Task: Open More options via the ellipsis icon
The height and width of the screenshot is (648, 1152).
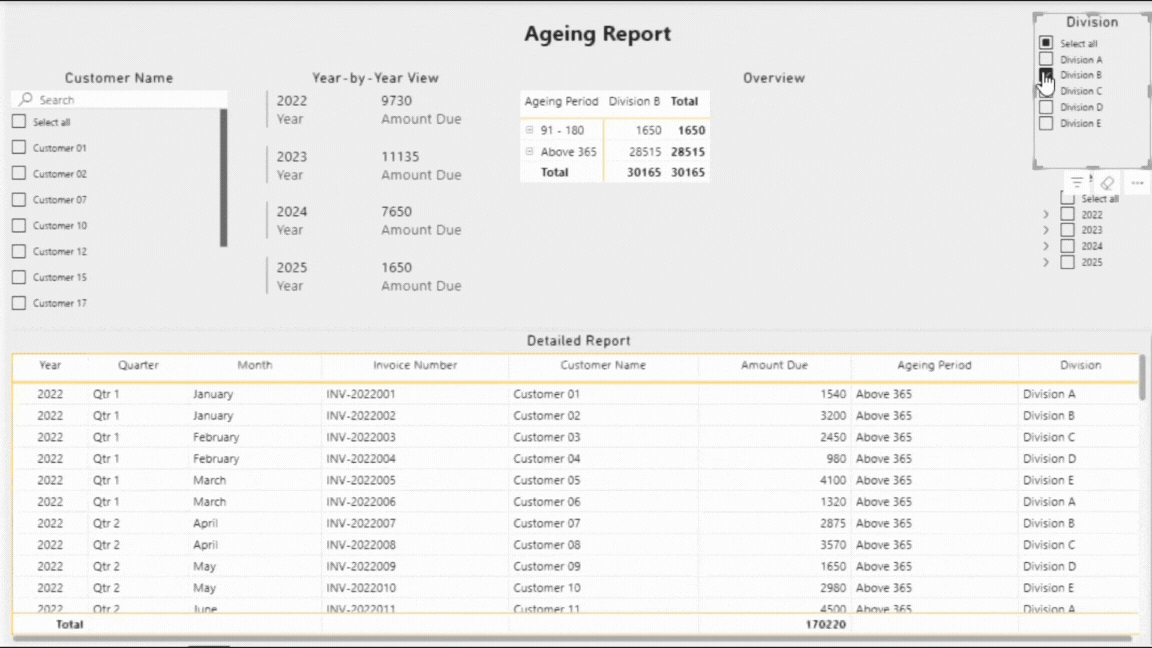Action: point(1136,182)
